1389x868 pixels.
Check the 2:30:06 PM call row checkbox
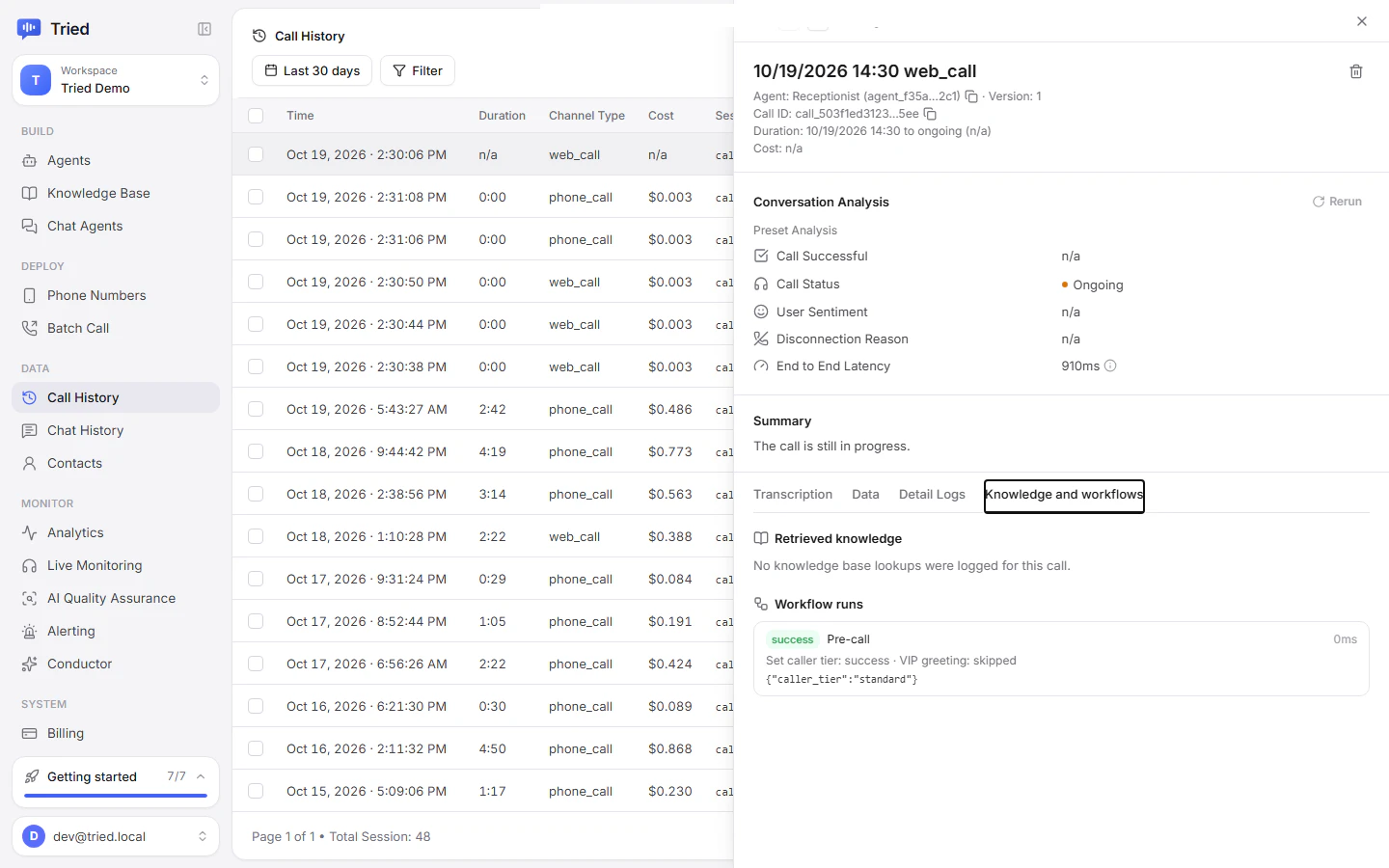coord(256,154)
